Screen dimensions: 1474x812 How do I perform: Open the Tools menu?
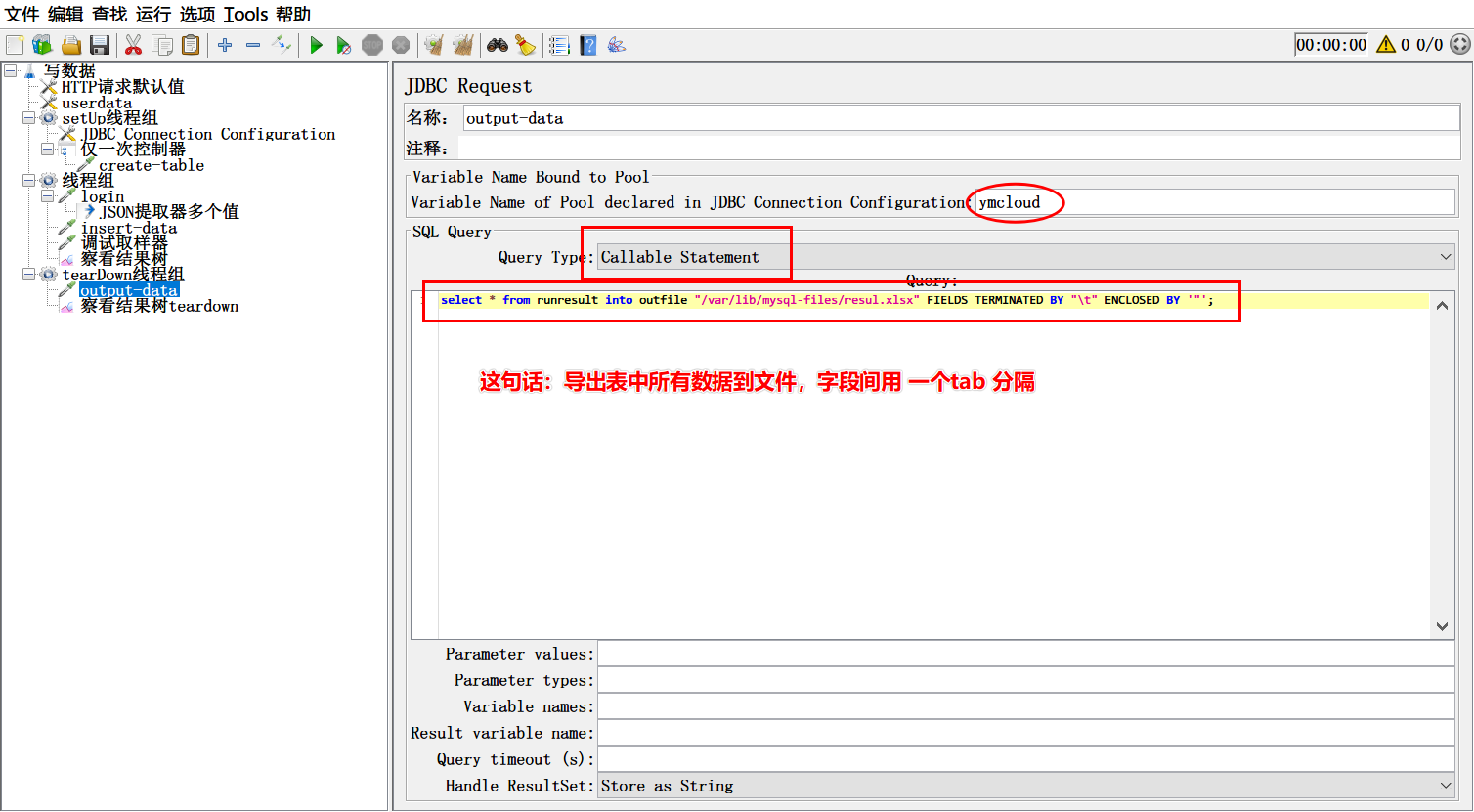click(x=245, y=15)
